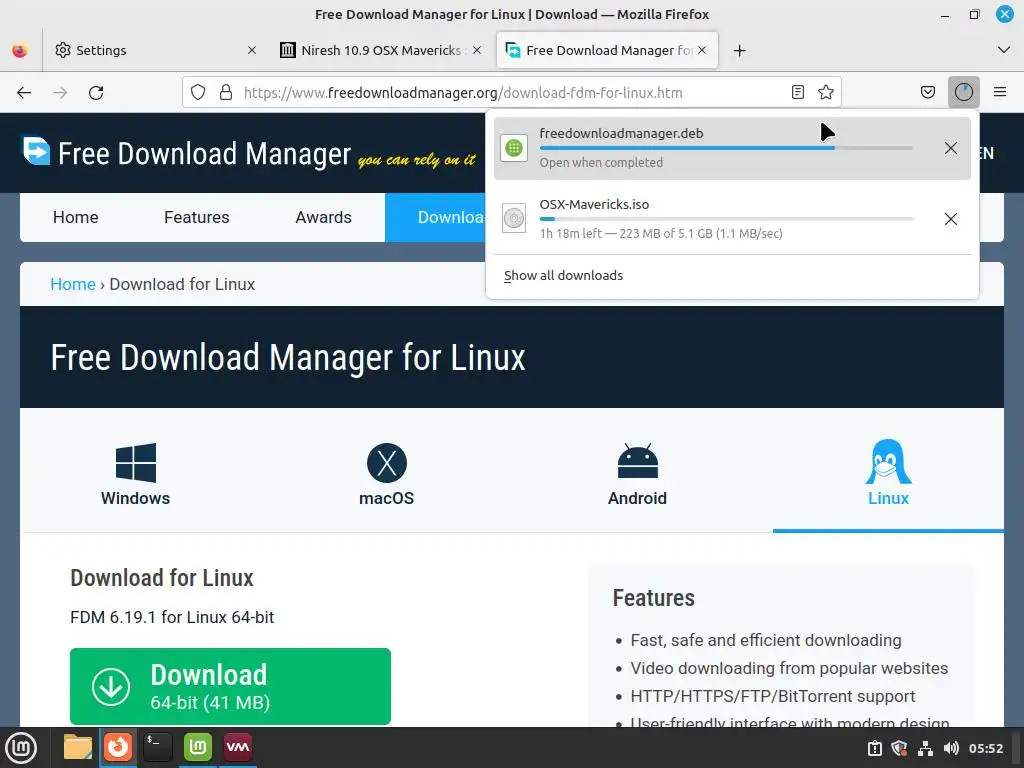Bookmark this page with the star
Viewport: 1024px width, 768px height.
click(825, 92)
